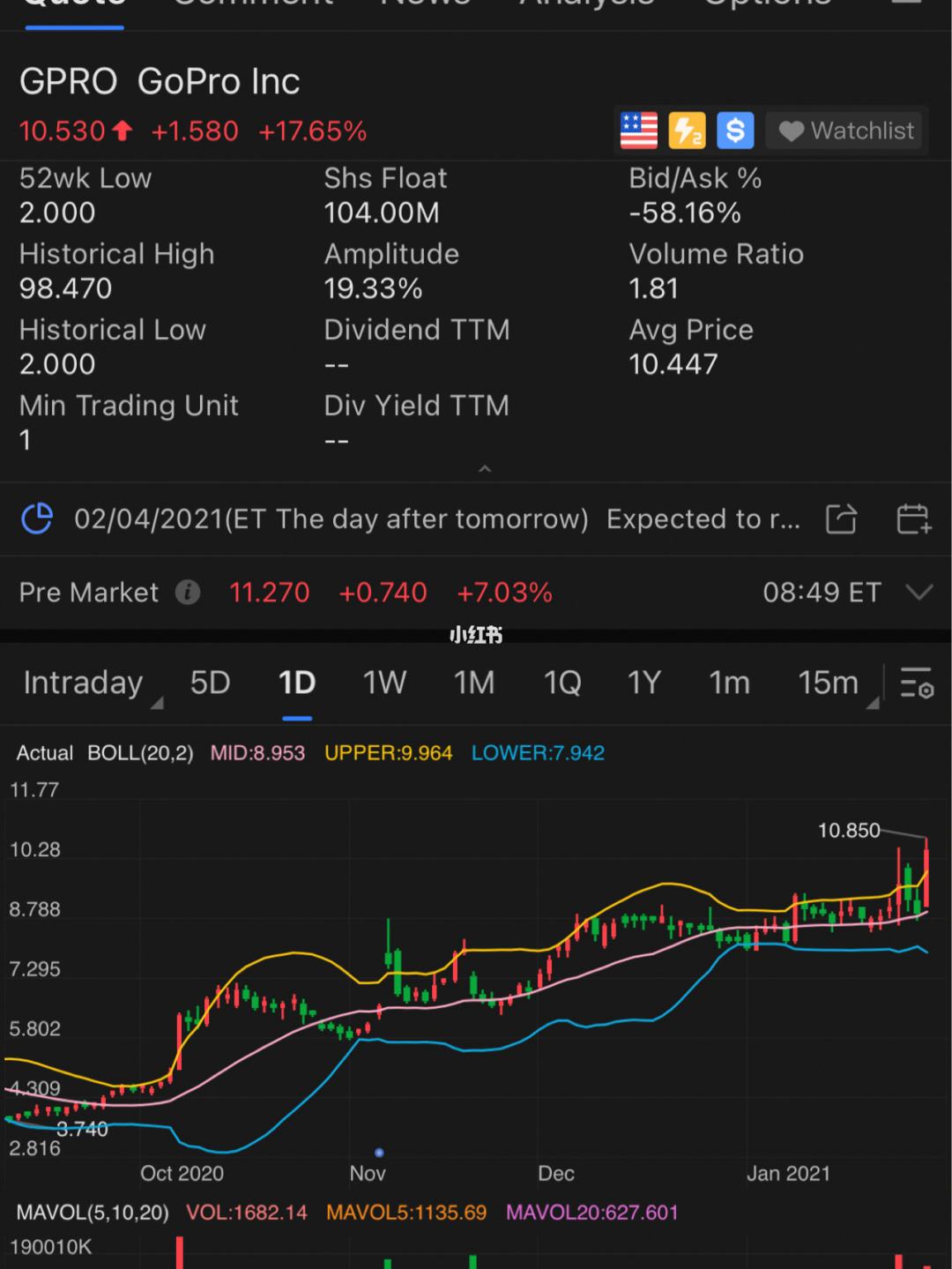Tap the MAVOL(5,10,20) indicator label
The height and width of the screenshot is (1269, 952).
coord(93,1213)
